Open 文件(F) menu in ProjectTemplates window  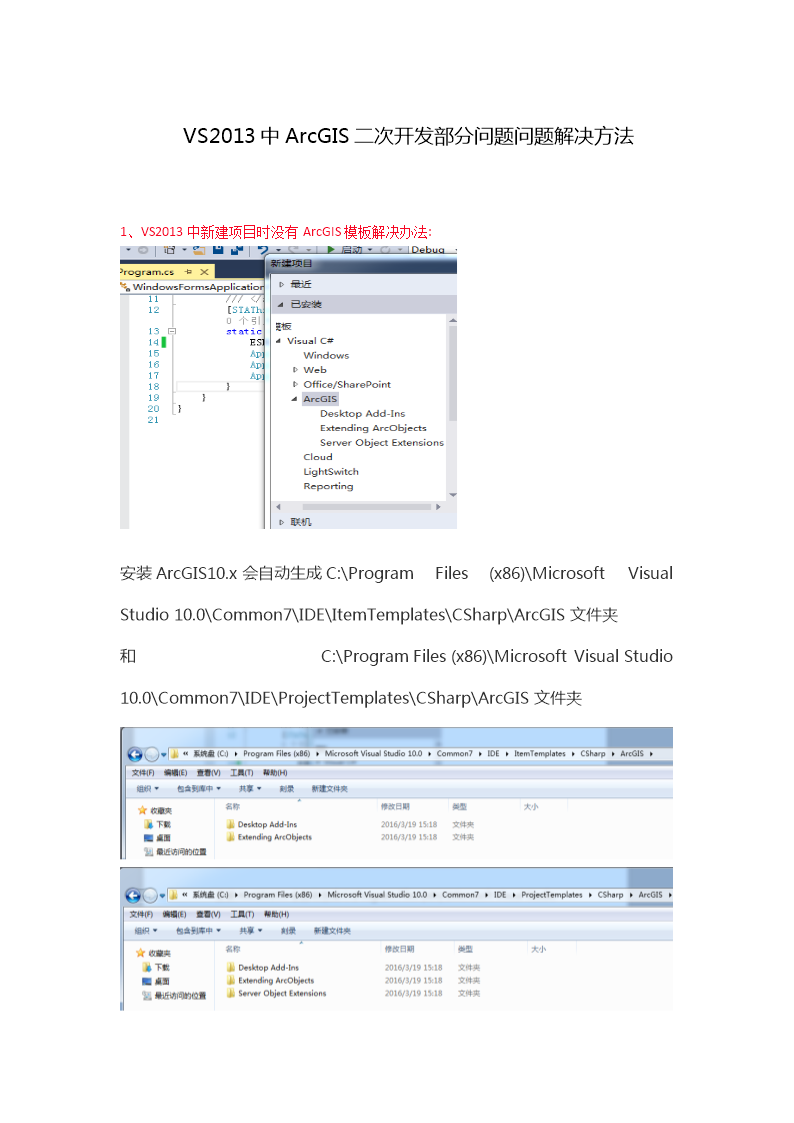click(141, 915)
